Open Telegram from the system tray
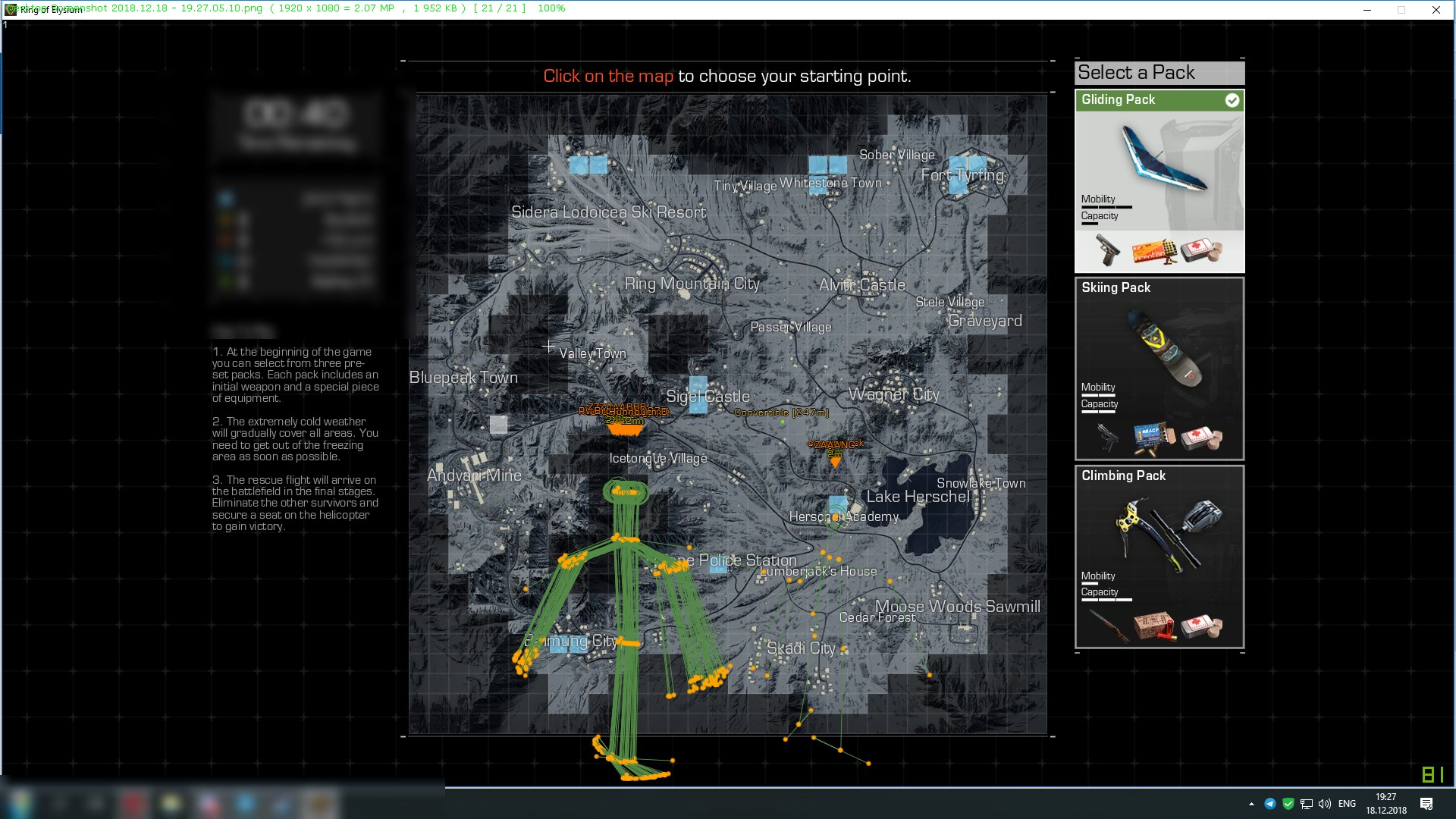Viewport: 1456px width, 819px height. click(1270, 804)
